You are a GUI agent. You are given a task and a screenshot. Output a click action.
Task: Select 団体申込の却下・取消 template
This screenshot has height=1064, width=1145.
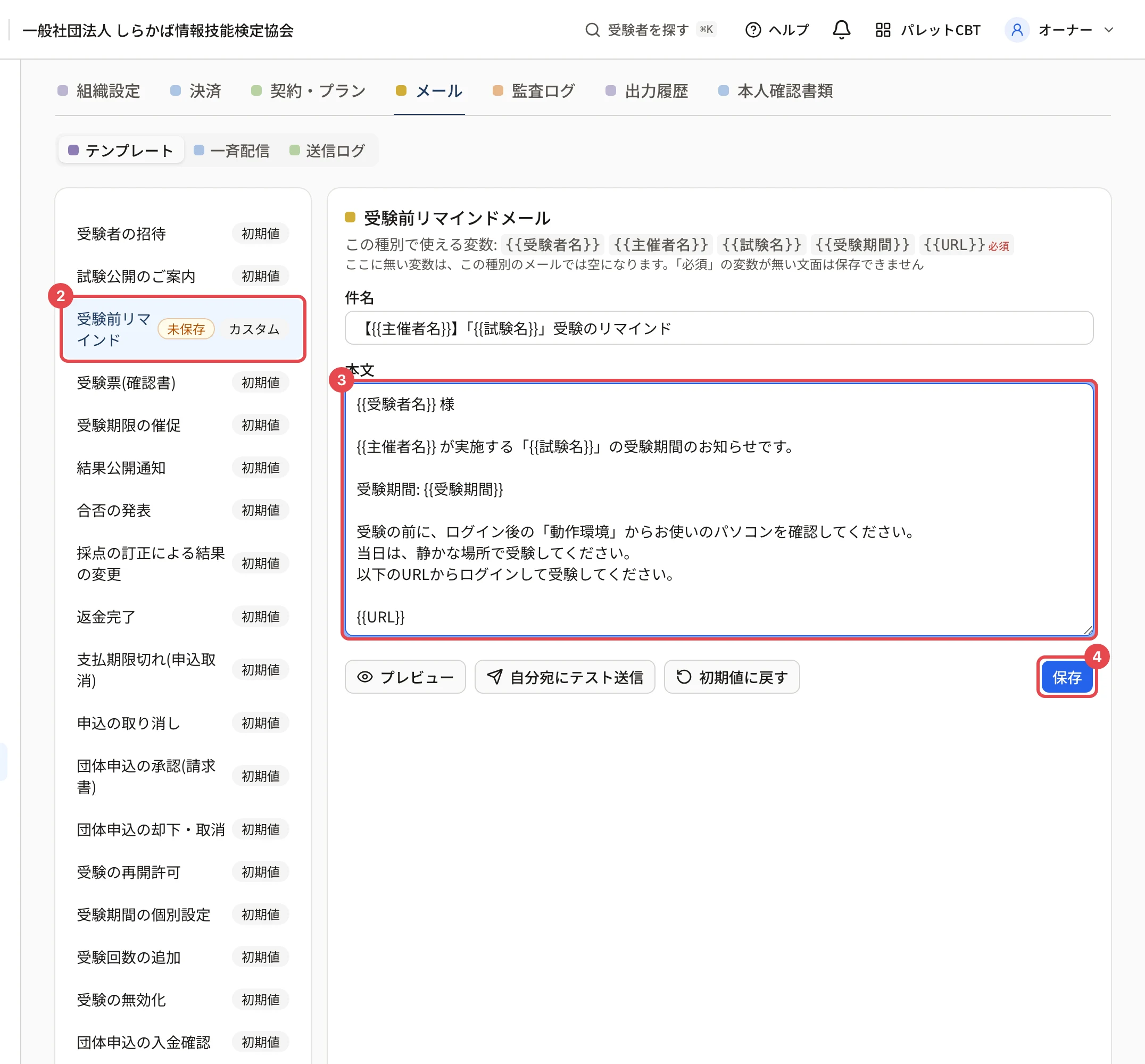[183, 830]
